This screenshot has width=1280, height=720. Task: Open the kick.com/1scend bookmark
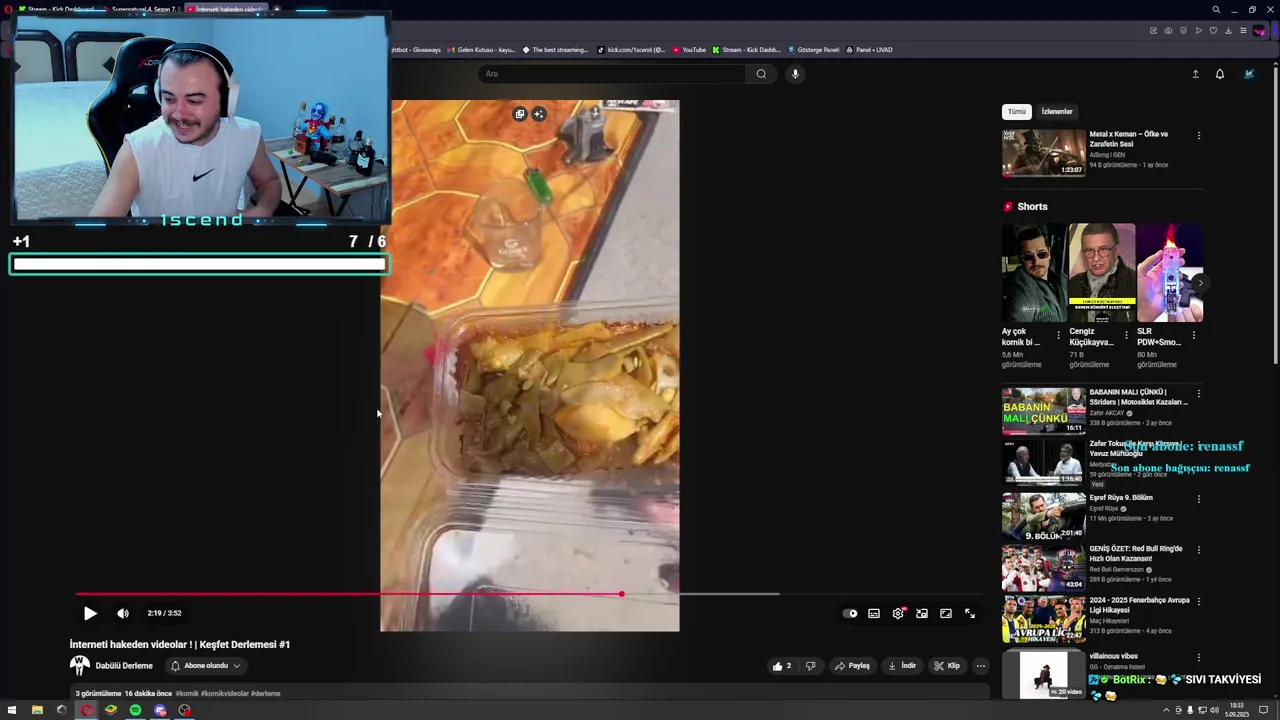click(631, 50)
